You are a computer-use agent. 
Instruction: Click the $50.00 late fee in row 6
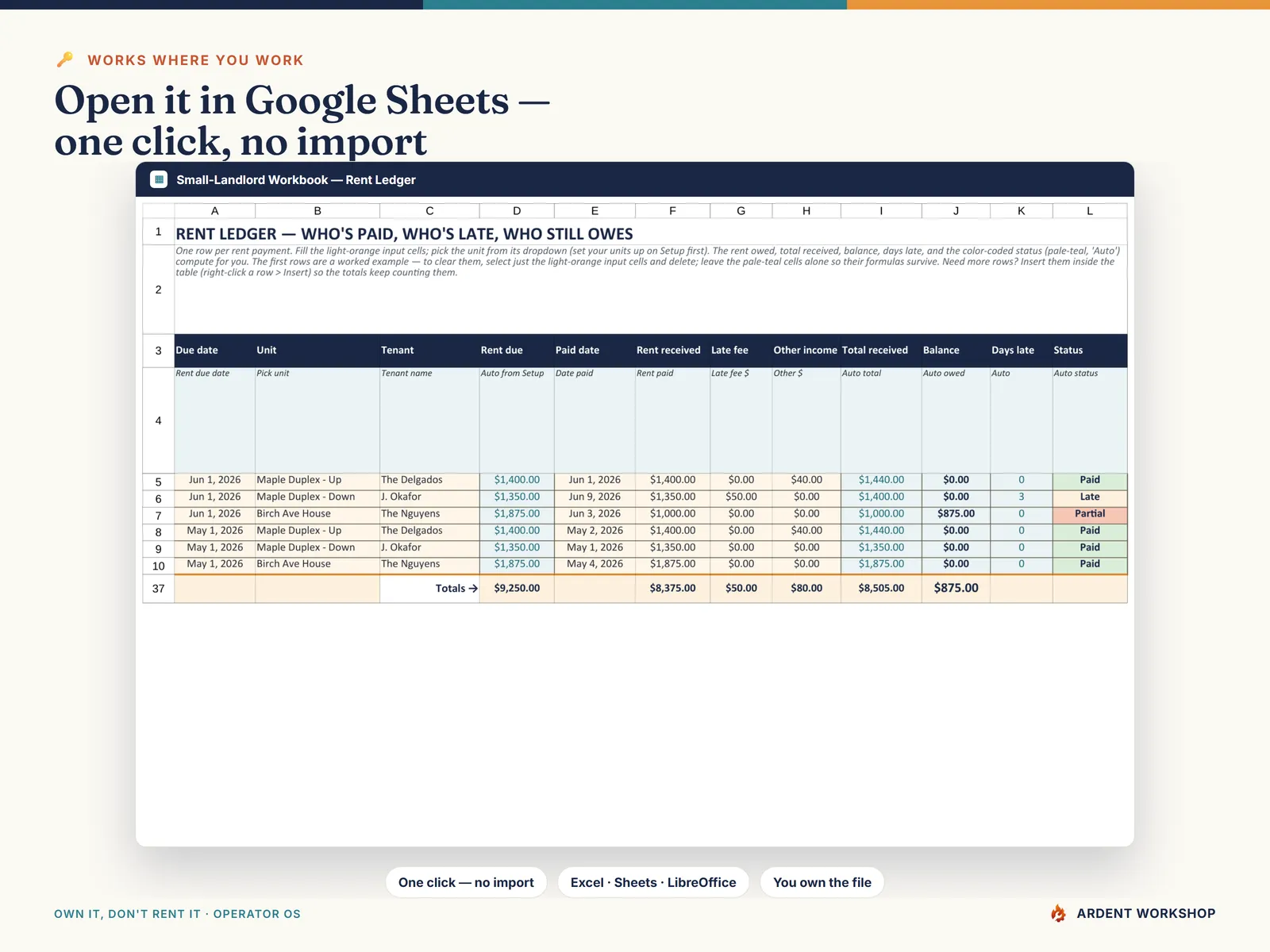tap(741, 497)
